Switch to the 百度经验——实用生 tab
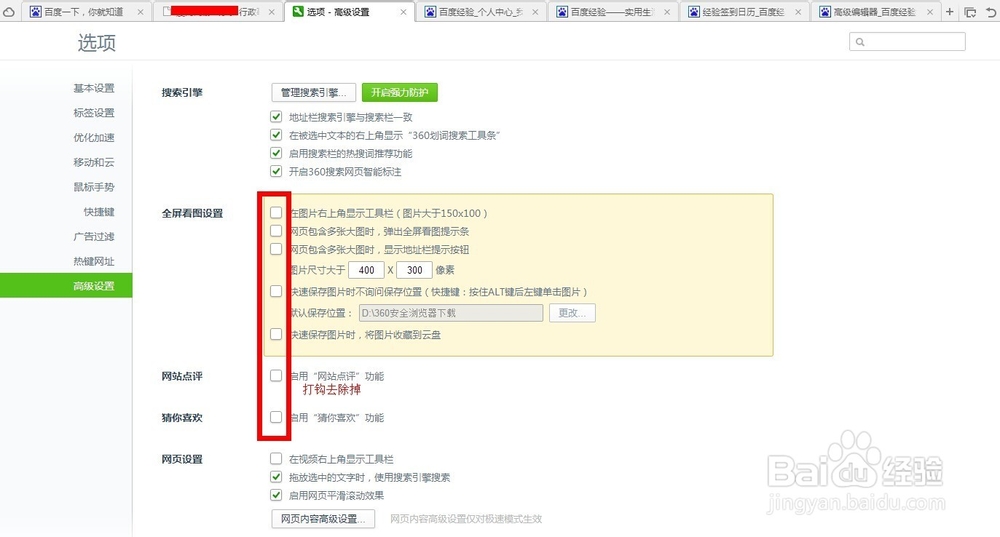 pos(612,12)
